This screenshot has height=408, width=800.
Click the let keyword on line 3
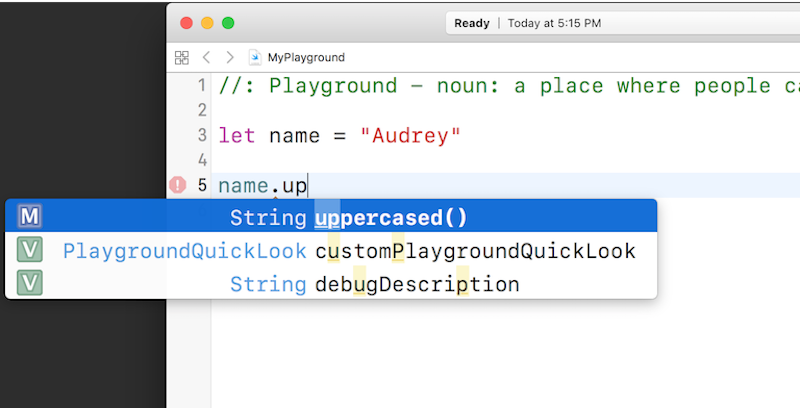coord(237,136)
